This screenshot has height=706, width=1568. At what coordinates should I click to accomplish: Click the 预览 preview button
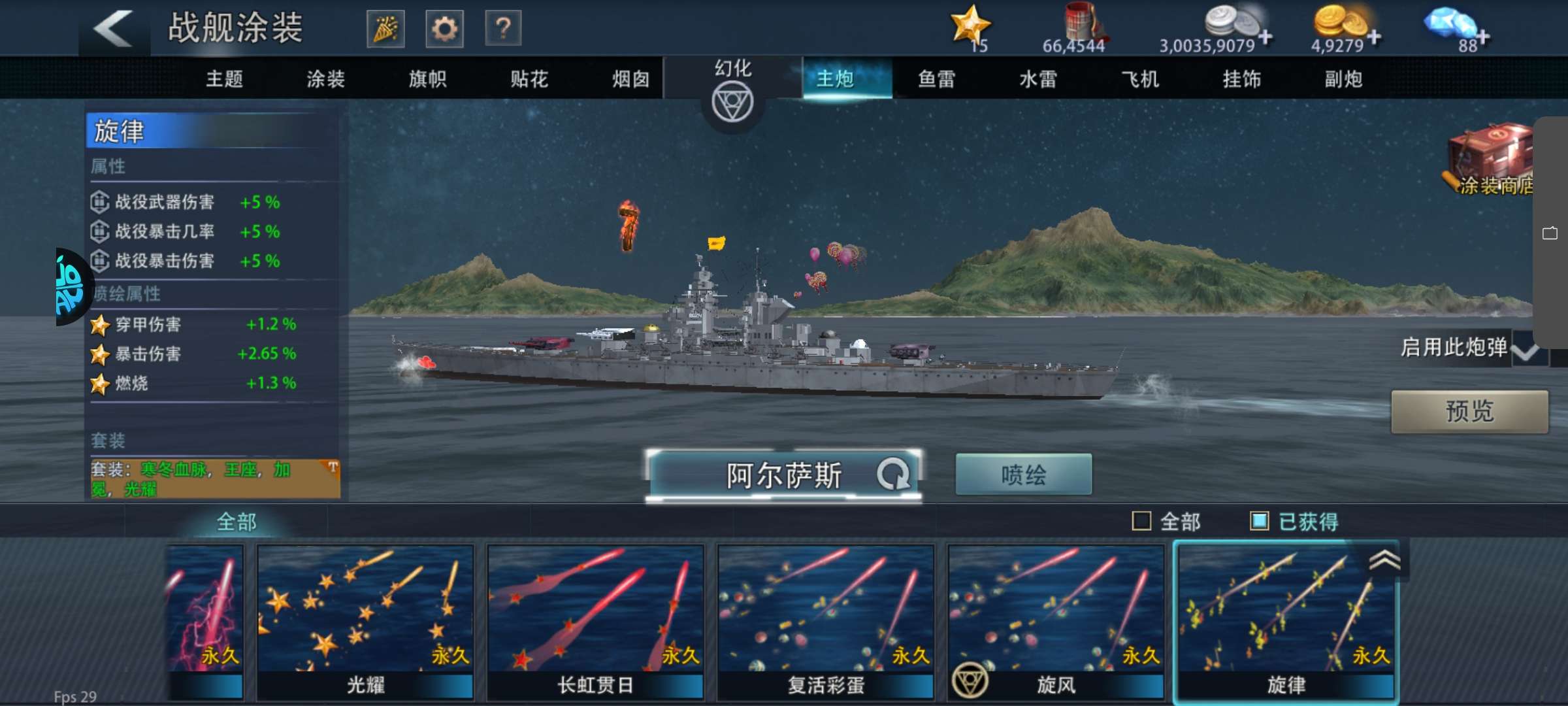pyautogui.click(x=1469, y=411)
